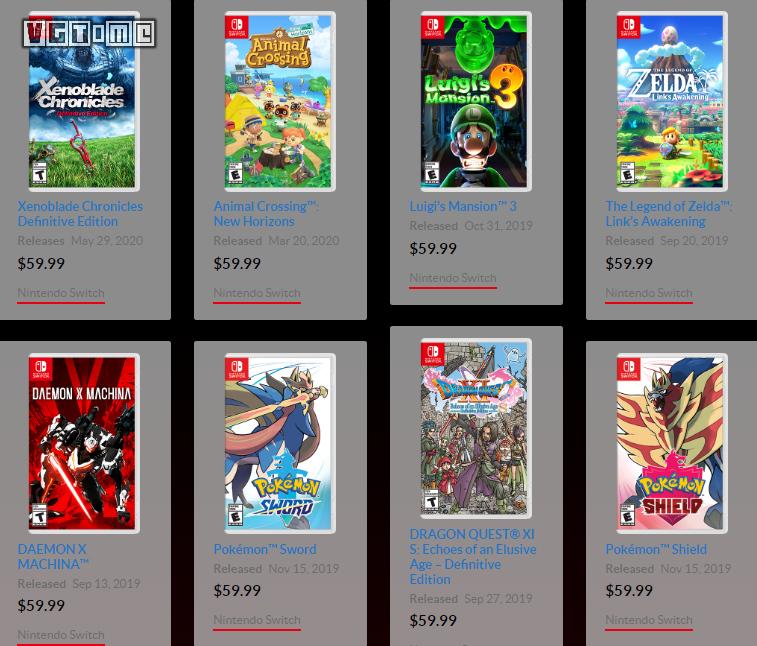Visit The Legend of Zelda: Link's Awakening link
Viewport: 757px width, 646px height.
pyautogui.click(x=669, y=213)
